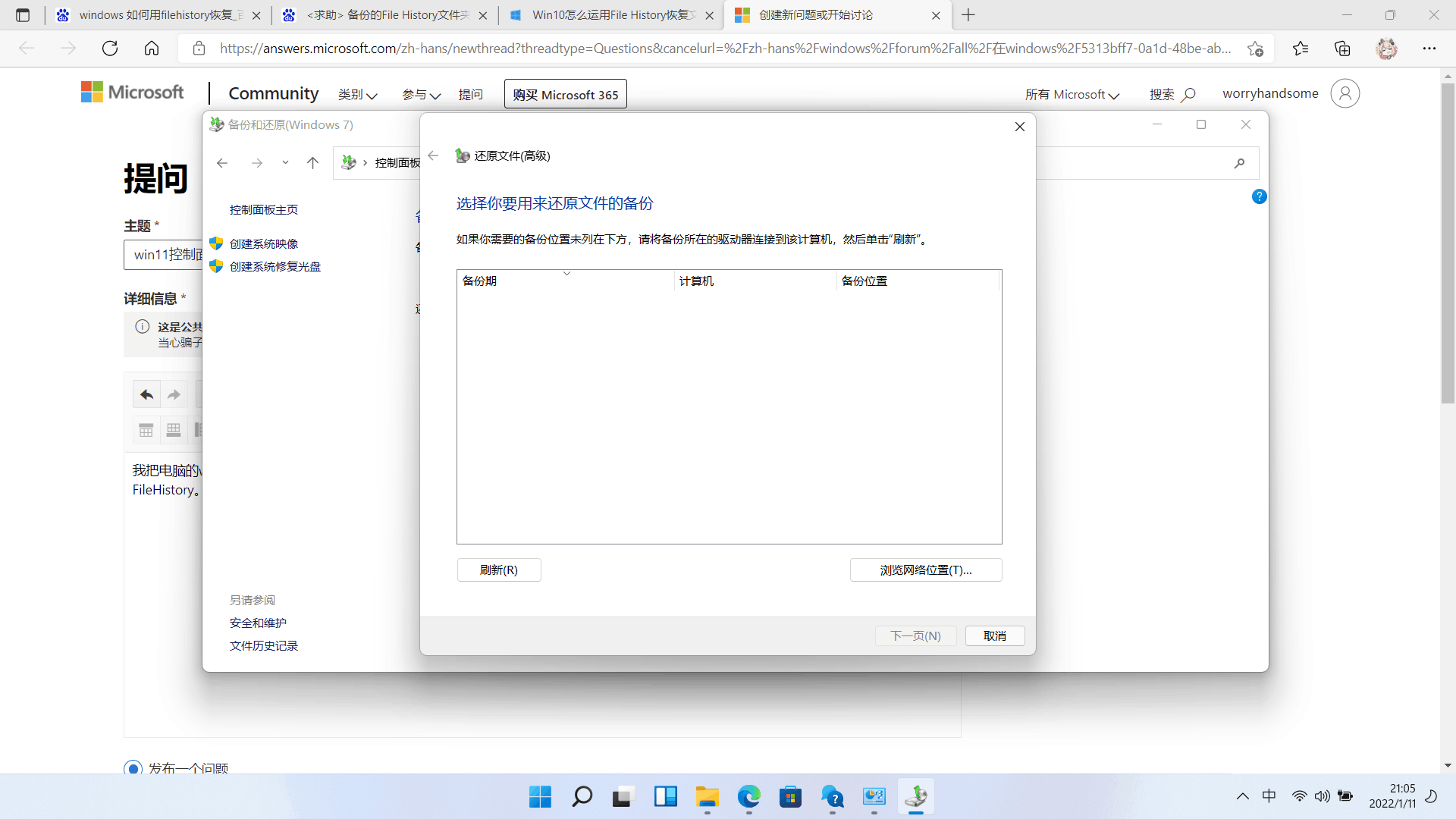Expand recent locations chevron in Control Panel
The image size is (1456, 819).
[x=285, y=162]
